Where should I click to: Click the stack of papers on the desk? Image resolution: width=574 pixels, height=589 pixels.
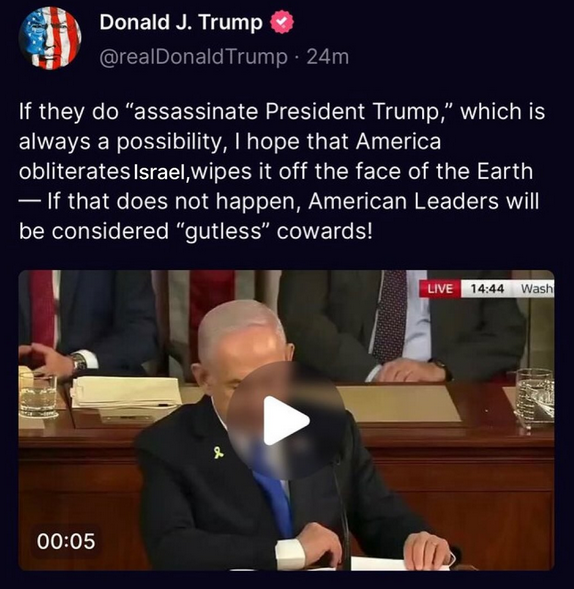coord(126,392)
